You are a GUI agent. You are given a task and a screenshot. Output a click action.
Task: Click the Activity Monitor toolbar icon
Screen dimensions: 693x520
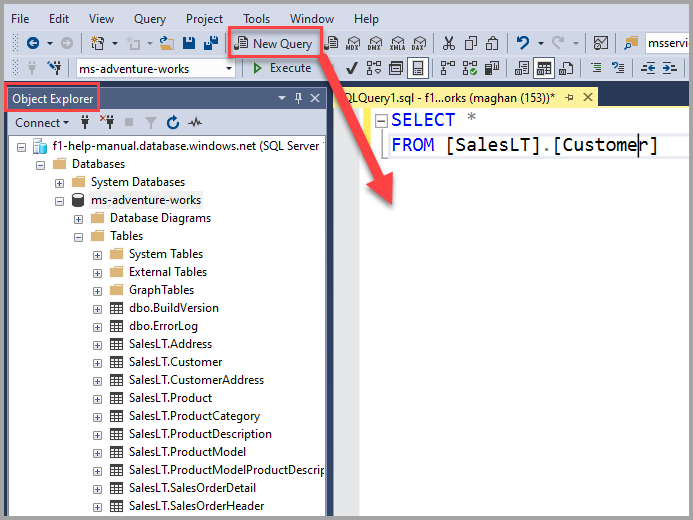(601, 43)
